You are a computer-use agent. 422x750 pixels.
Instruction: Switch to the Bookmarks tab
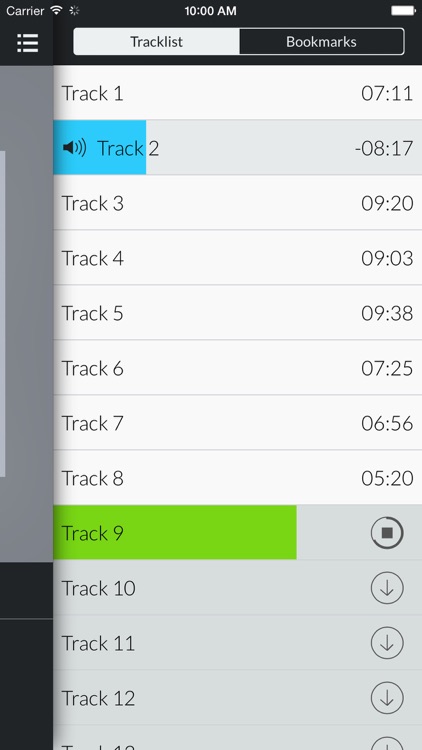[x=322, y=42]
